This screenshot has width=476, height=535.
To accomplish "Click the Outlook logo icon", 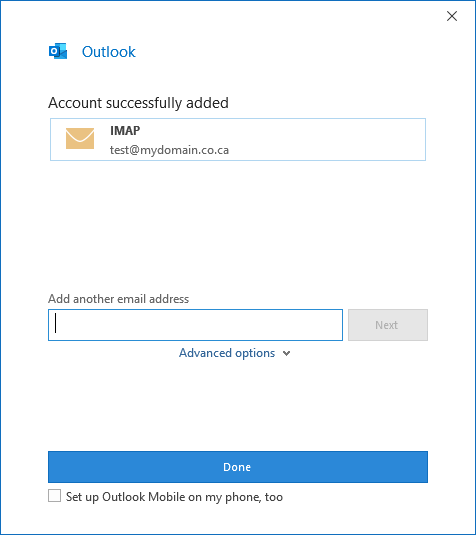I will (58, 52).
